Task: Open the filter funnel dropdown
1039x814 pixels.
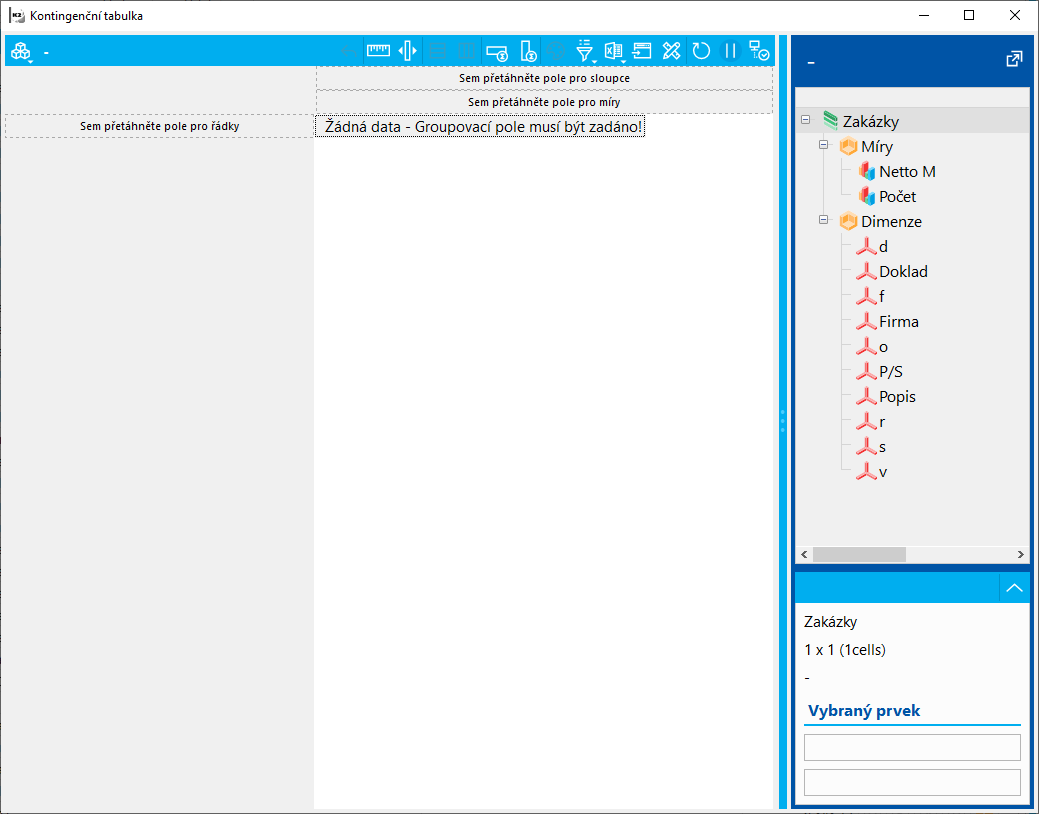Action: 584,51
